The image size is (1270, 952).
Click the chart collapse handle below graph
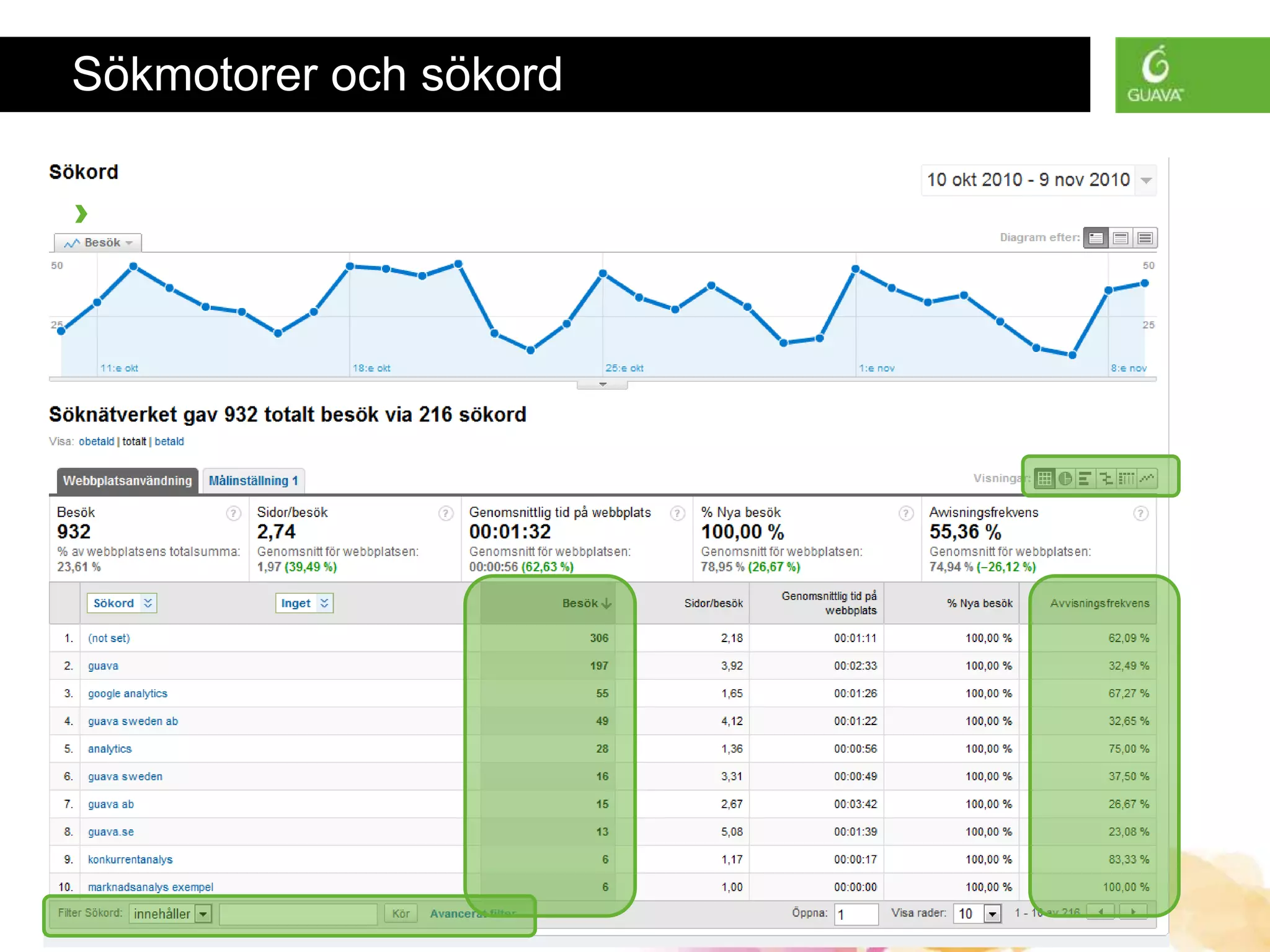click(602, 385)
